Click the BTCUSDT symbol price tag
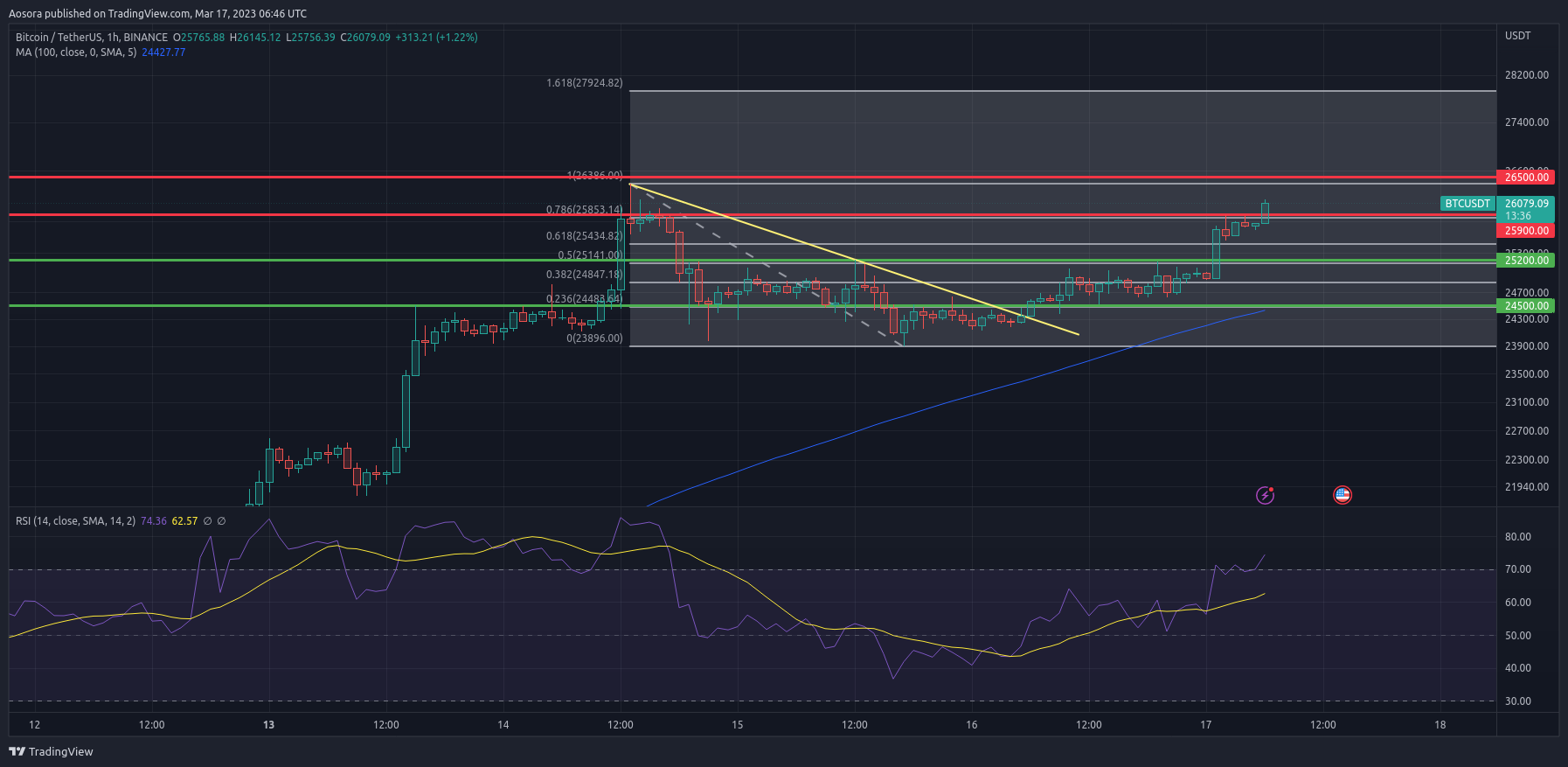 tap(1467, 204)
